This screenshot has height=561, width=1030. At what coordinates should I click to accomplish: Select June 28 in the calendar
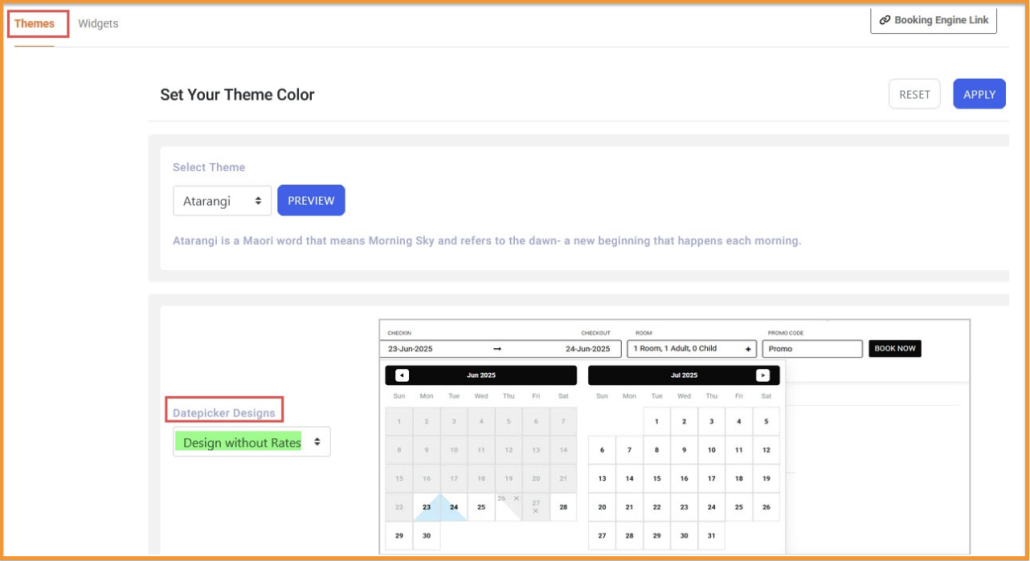[x=563, y=507]
